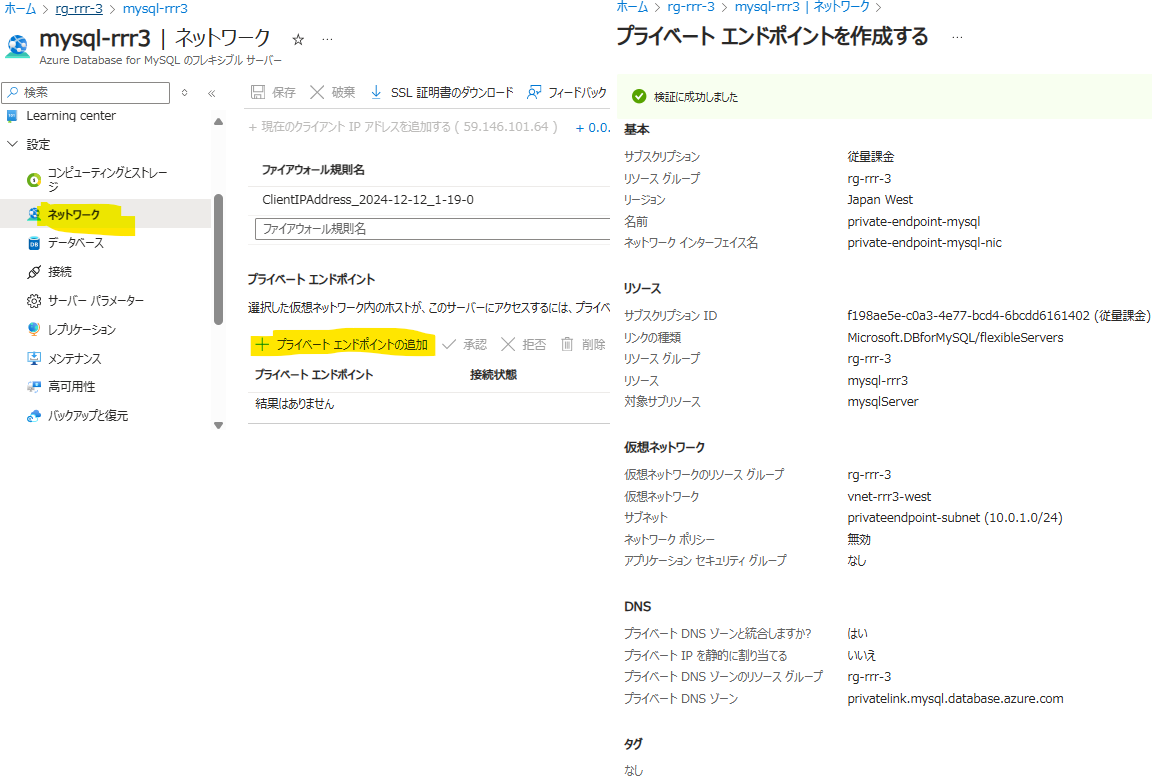
Task: Click the compute and storage icon
Action: 34,180
